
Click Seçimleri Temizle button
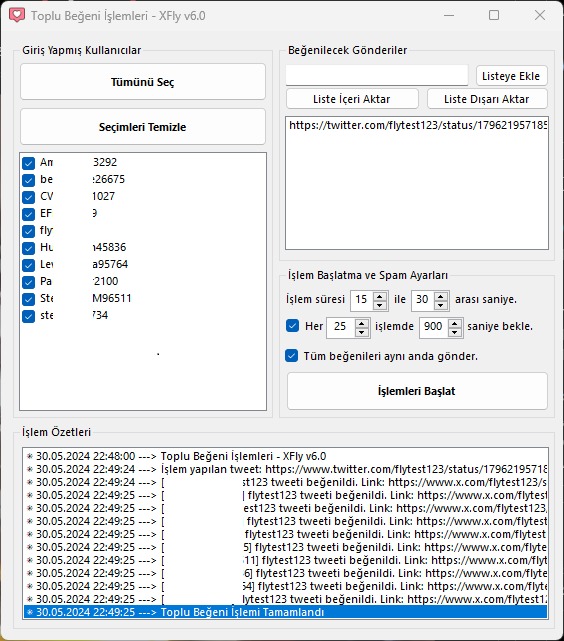coord(143,127)
